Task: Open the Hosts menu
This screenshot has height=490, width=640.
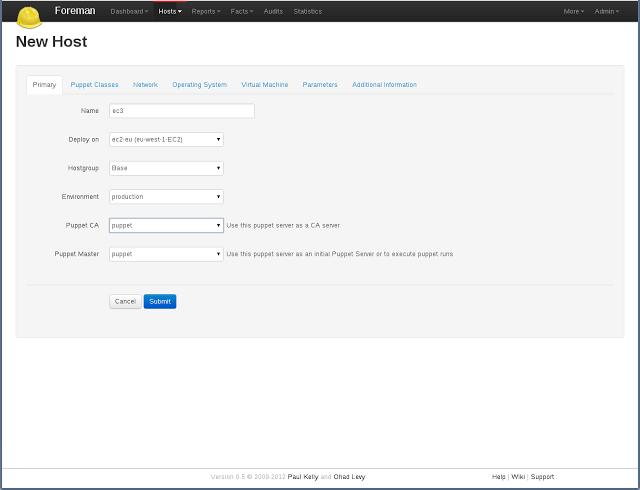Action: [170, 11]
